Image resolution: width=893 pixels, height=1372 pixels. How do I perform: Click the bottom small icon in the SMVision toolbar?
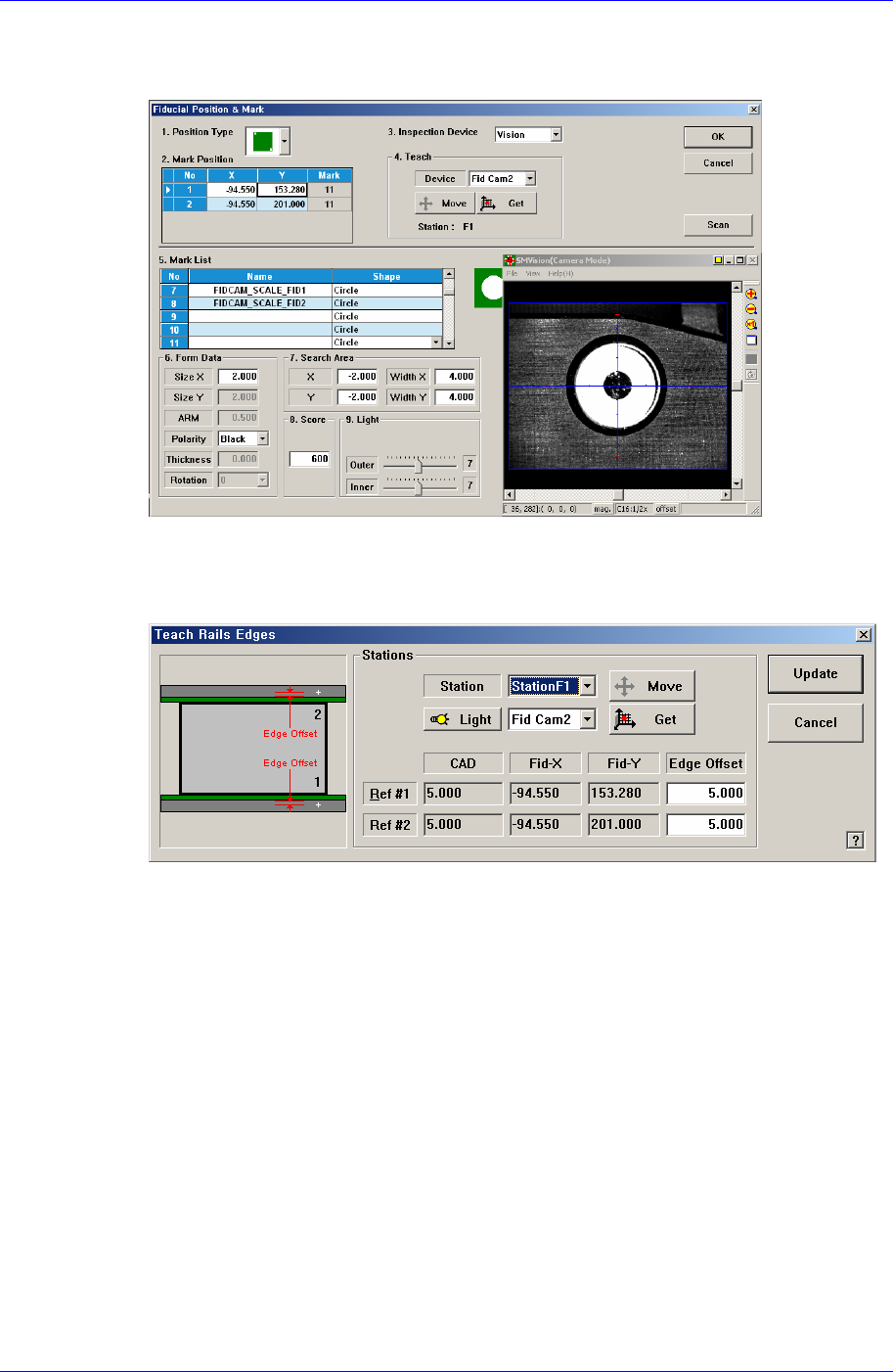[751, 374]
